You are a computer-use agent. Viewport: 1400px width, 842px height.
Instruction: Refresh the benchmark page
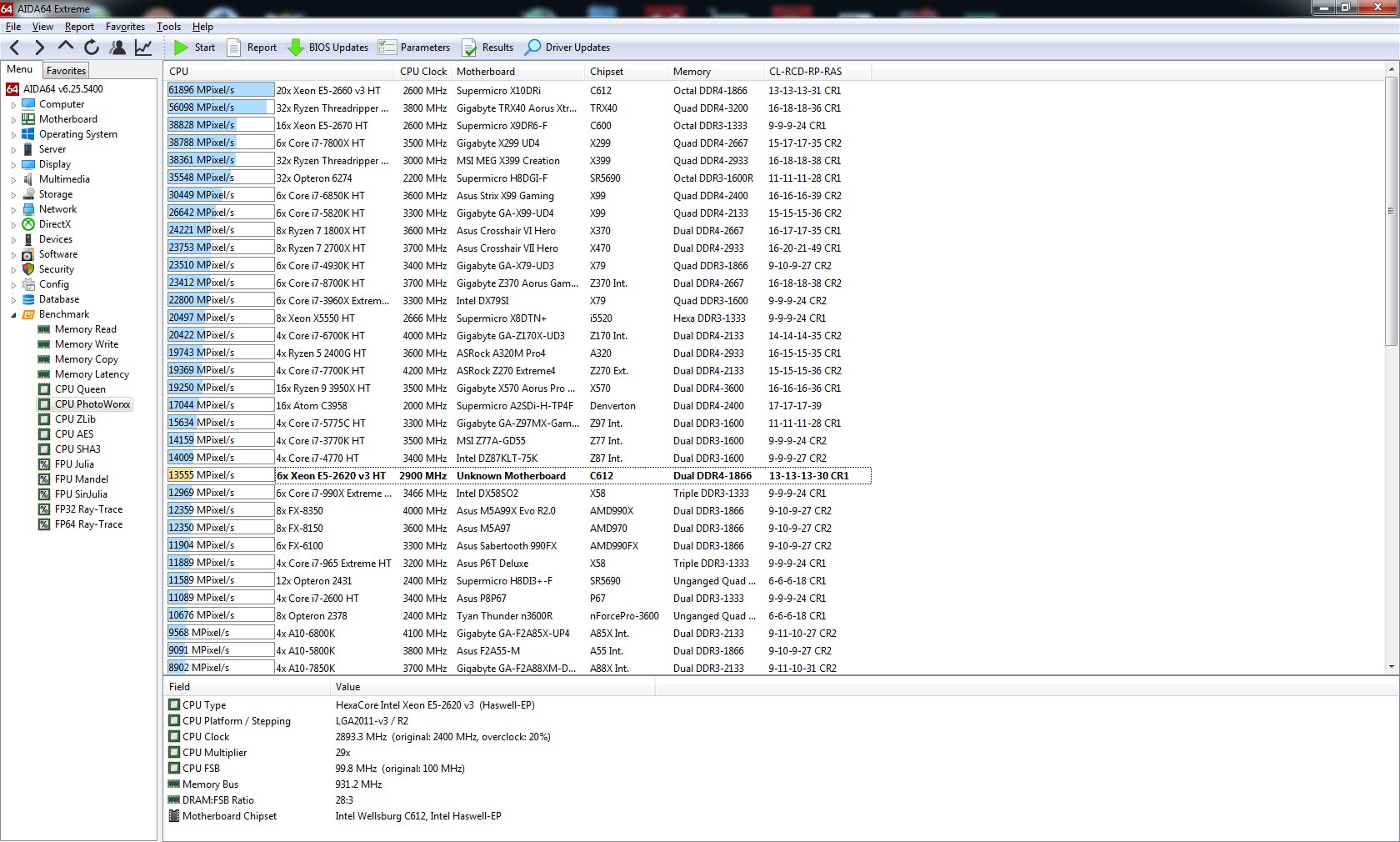(x=92, y=48)
